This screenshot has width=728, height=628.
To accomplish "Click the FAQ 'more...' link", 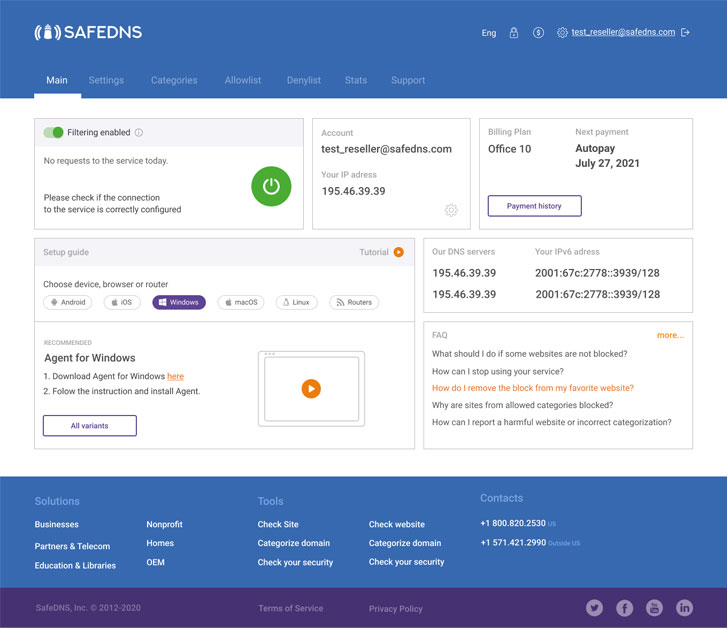I will point(670,335).
